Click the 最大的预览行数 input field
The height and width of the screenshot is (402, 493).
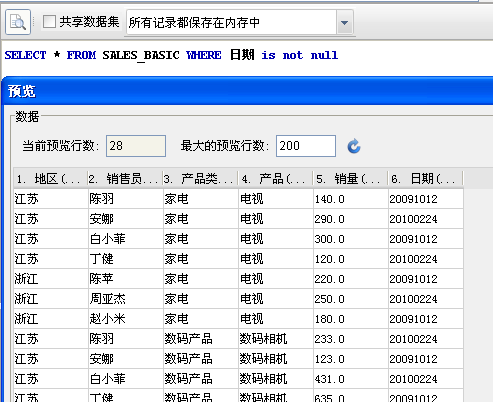306,146
